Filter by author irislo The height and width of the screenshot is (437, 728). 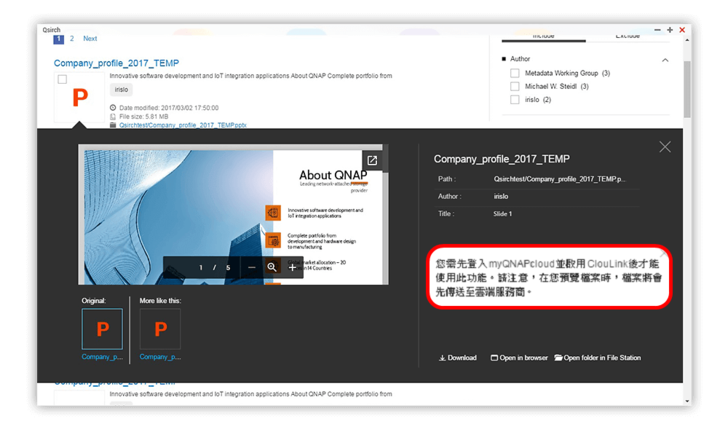(x=514, y=99)
